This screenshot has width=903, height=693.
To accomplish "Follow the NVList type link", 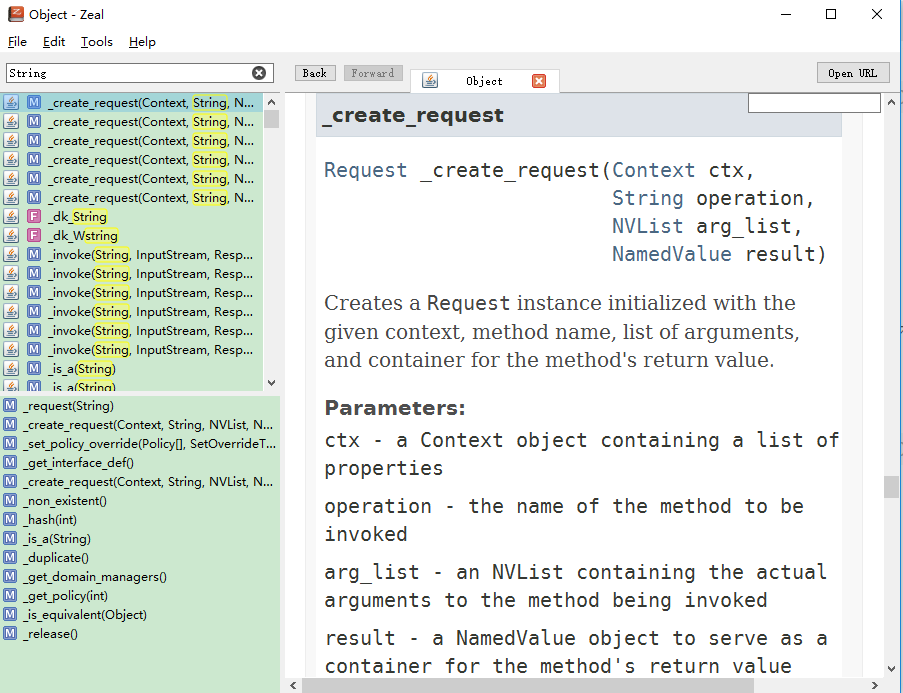I will tap(647, 226).
